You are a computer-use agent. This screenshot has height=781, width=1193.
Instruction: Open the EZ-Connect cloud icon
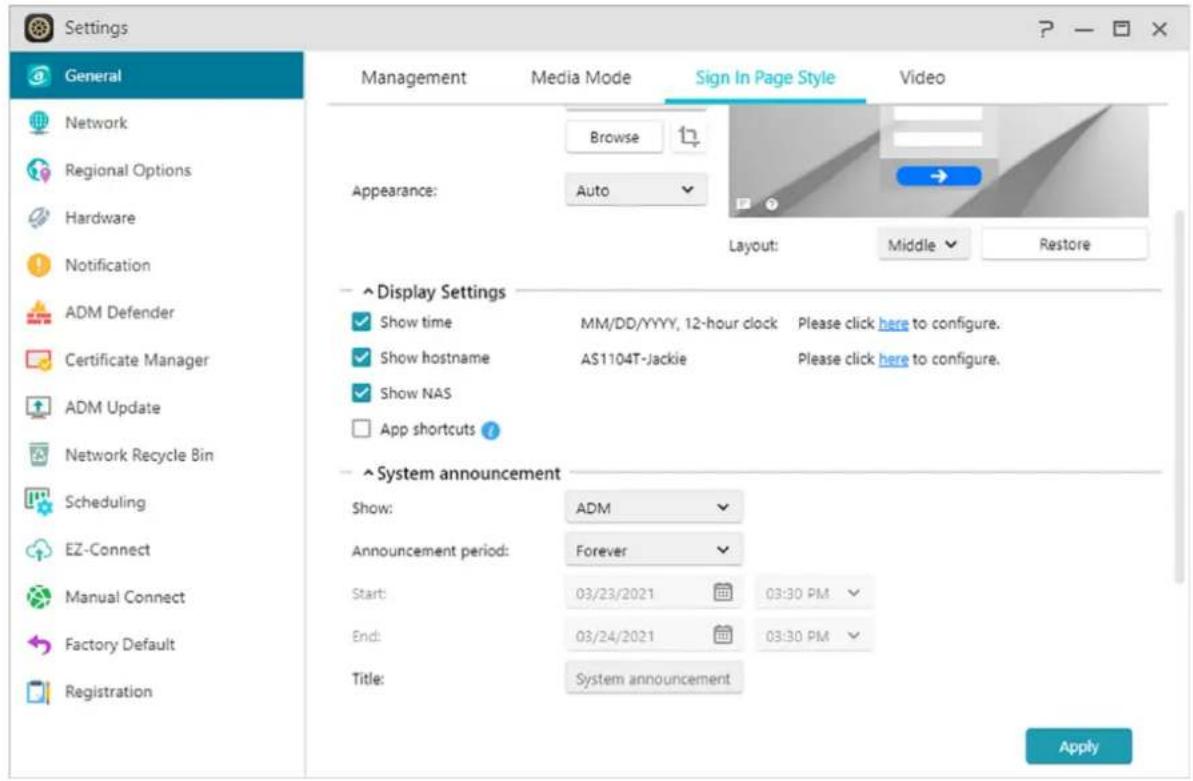point(31,550)
